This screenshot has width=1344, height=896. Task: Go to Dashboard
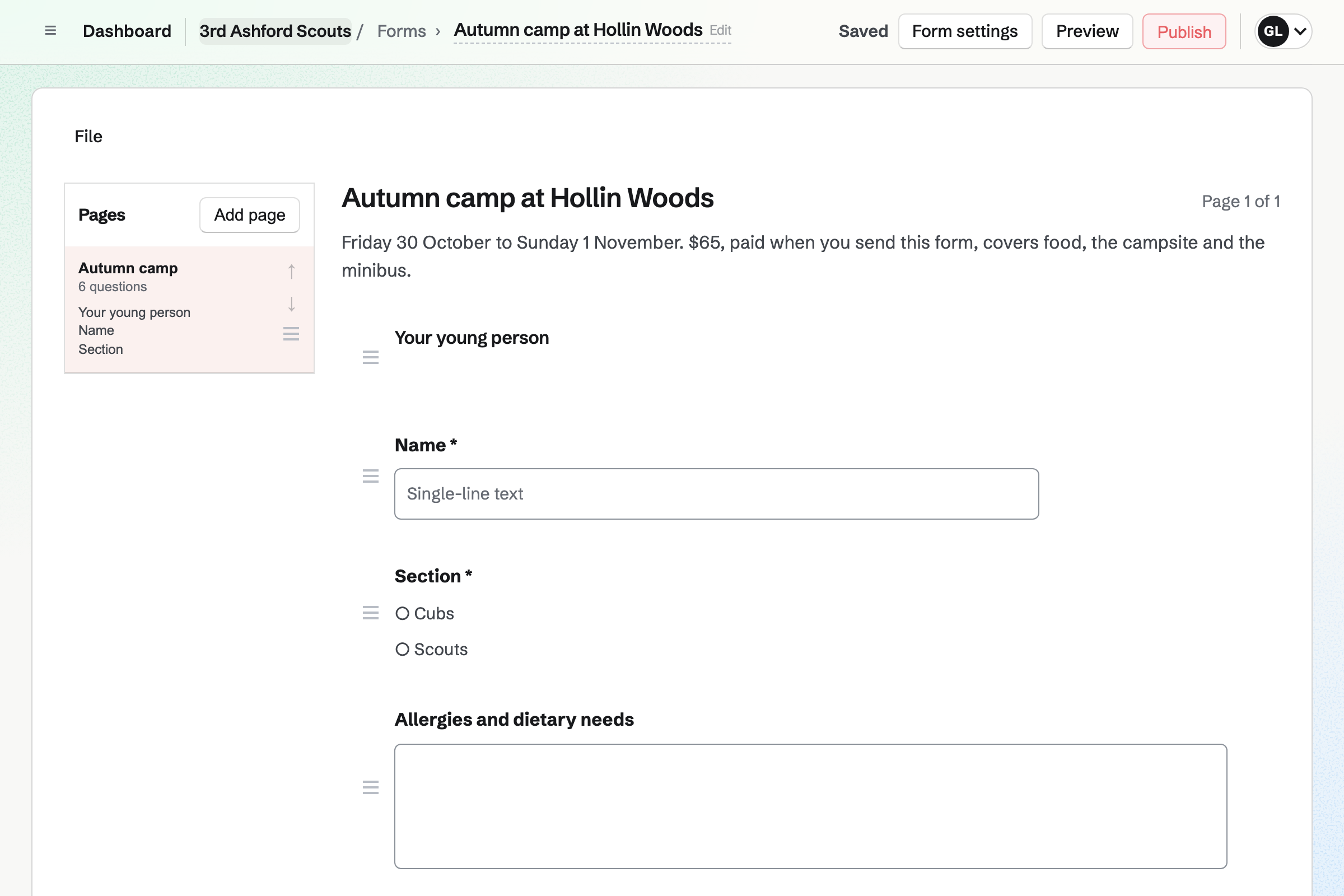[x=127, y=31]
